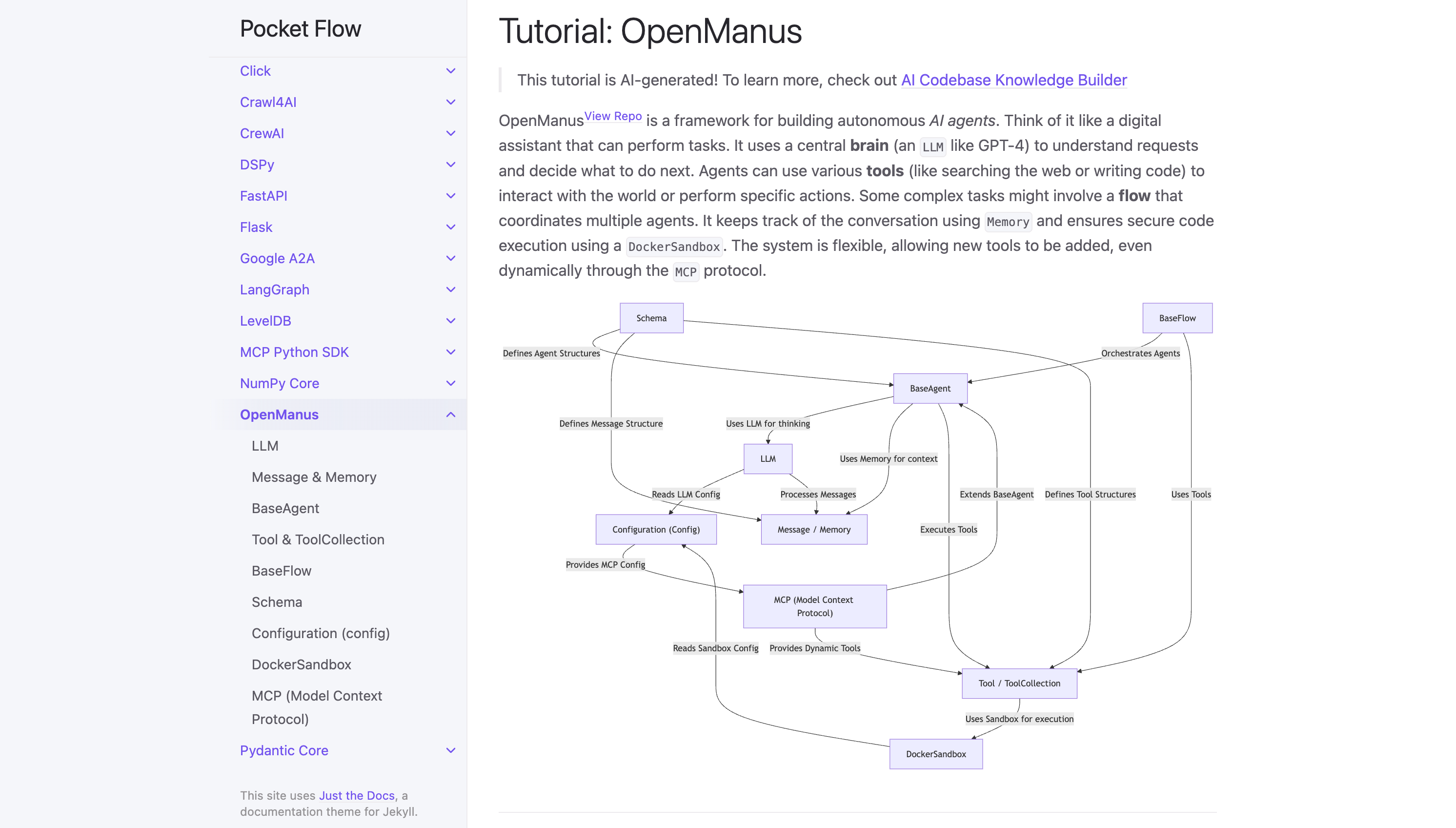Click the 'Uses LLM for thinking' edge label
The image size is (1456, 828).
pos(768,424)
